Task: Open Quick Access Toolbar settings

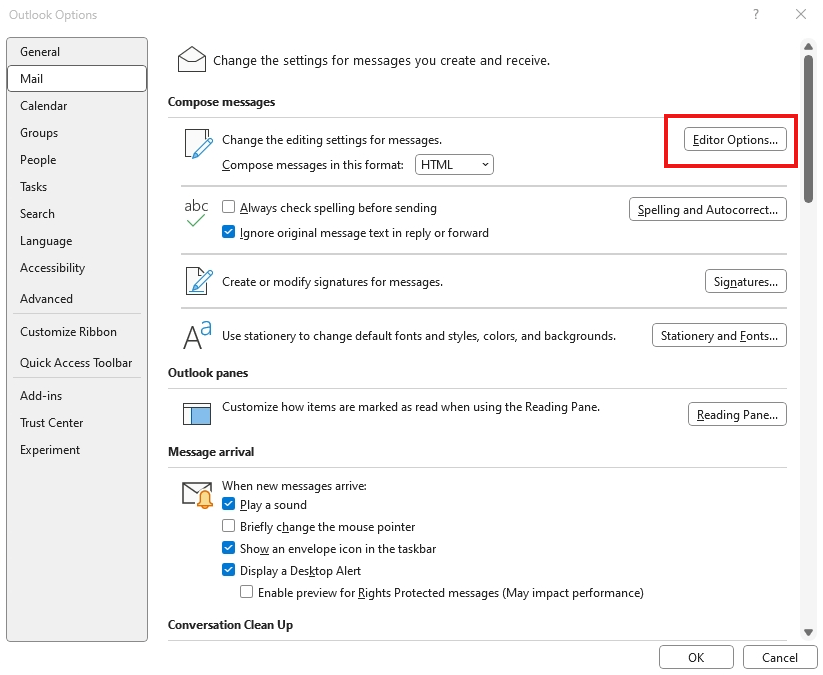Action: point(77,363)
